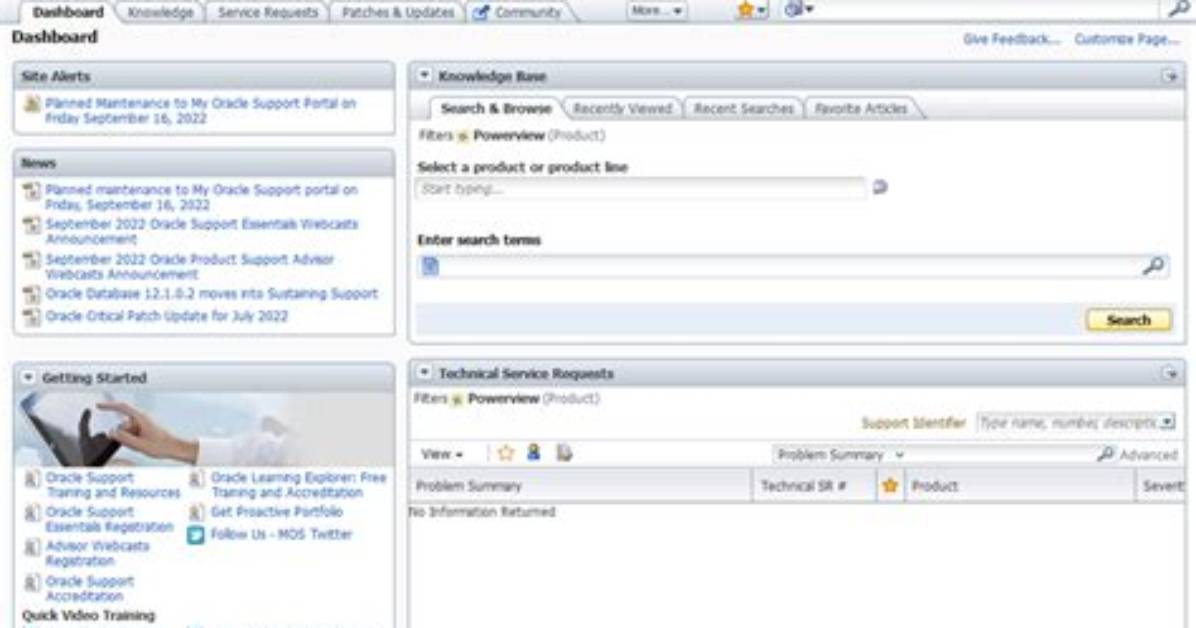Click the product list browse icon
Viewport: 1196px width, 628px height.
[x=879, y=187]
